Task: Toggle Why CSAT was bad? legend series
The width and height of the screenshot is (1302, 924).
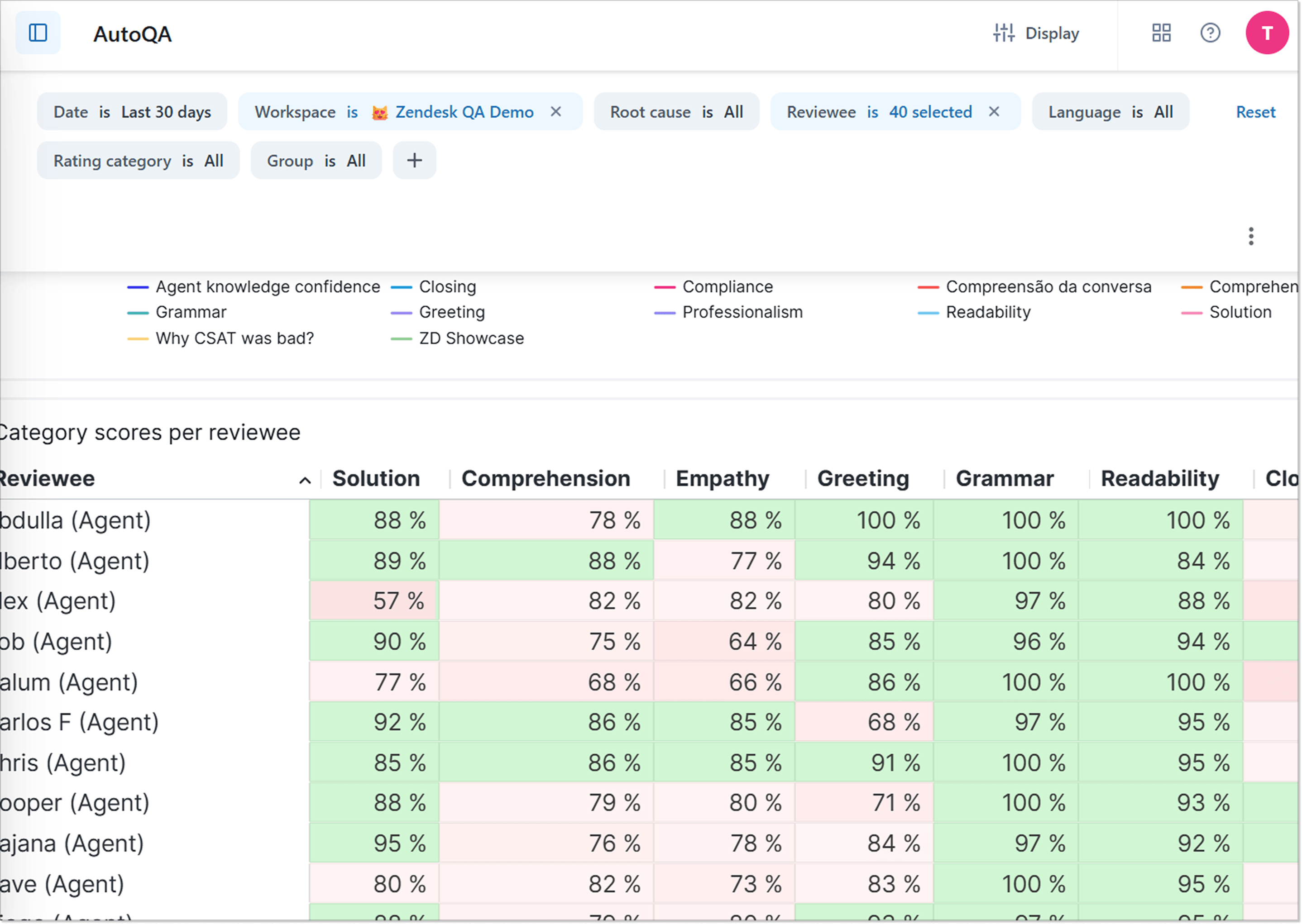Action: tap(220, 338)
